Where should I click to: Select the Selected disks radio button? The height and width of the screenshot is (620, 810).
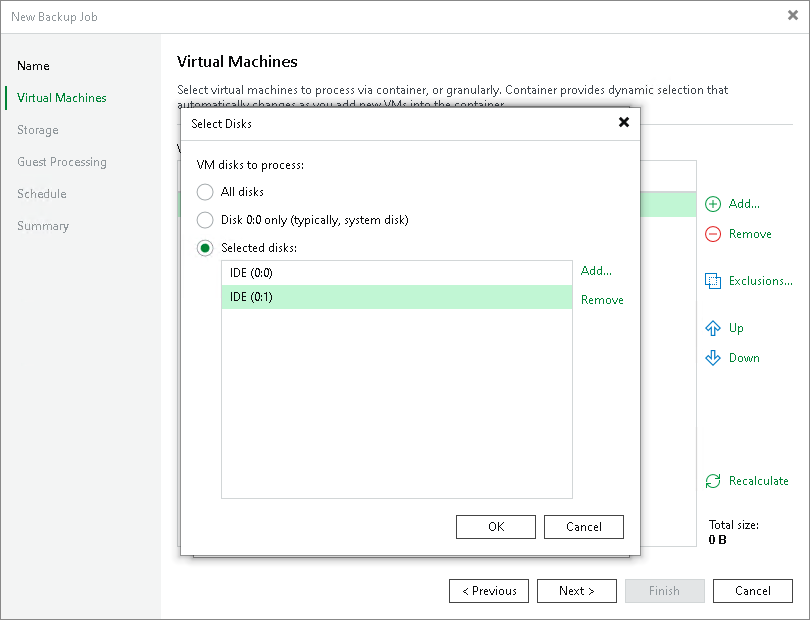tap(205, 248)
